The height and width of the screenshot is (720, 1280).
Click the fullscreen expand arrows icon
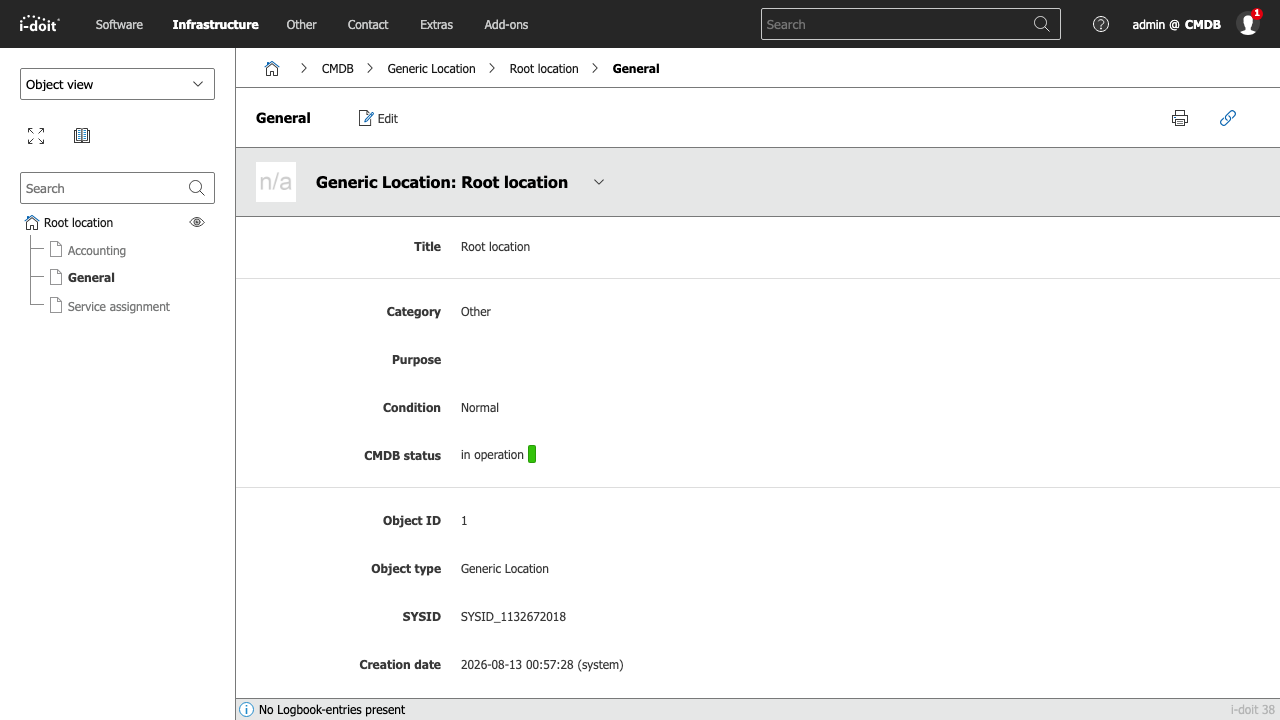tap(36, 136)
